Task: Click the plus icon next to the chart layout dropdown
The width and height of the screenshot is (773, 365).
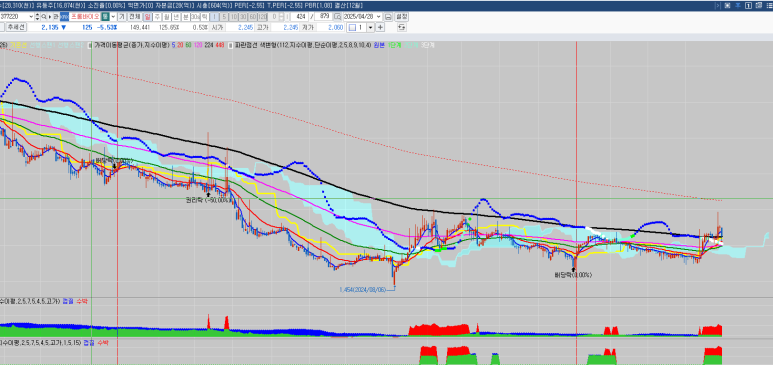Action: coord(380,27)
